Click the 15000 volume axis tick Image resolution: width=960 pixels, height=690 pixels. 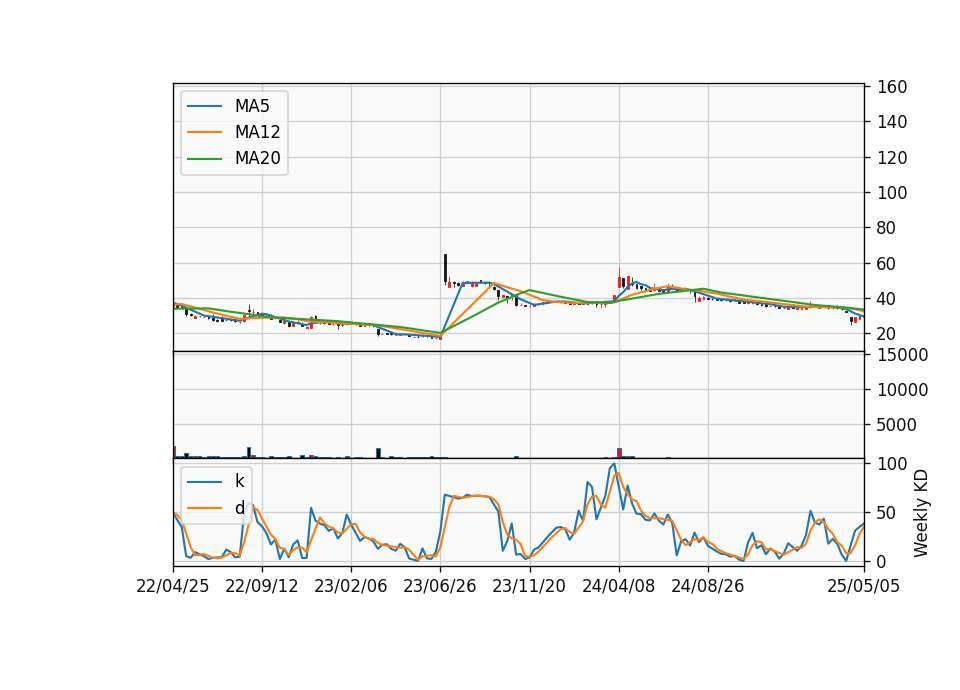902,355
